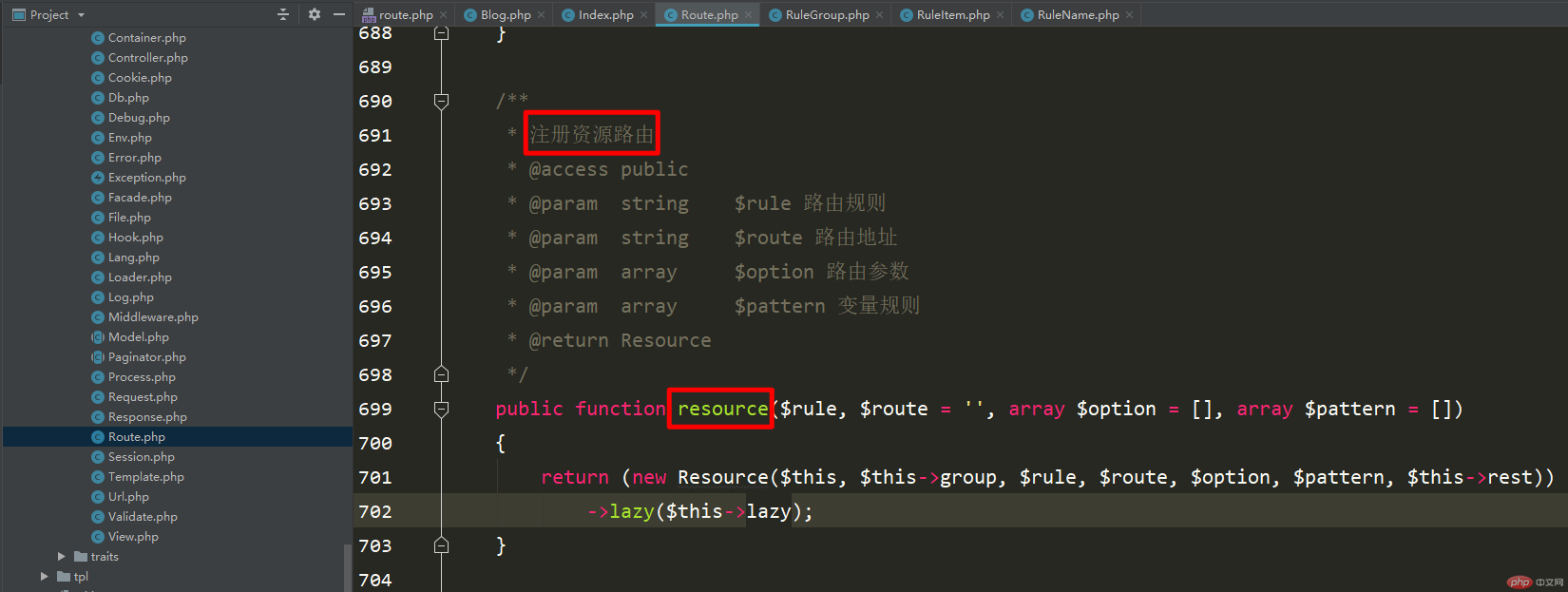Image resolution: width=1568 pixels, height=592 pixels.
Task: Click the Template.php class icon
Action: point(98,477)
